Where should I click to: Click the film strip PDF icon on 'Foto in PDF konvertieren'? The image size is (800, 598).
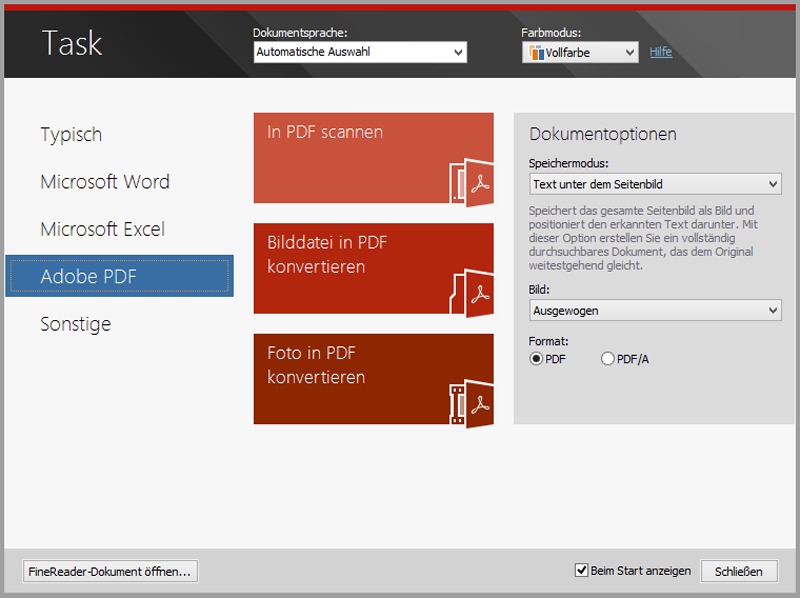470,401
